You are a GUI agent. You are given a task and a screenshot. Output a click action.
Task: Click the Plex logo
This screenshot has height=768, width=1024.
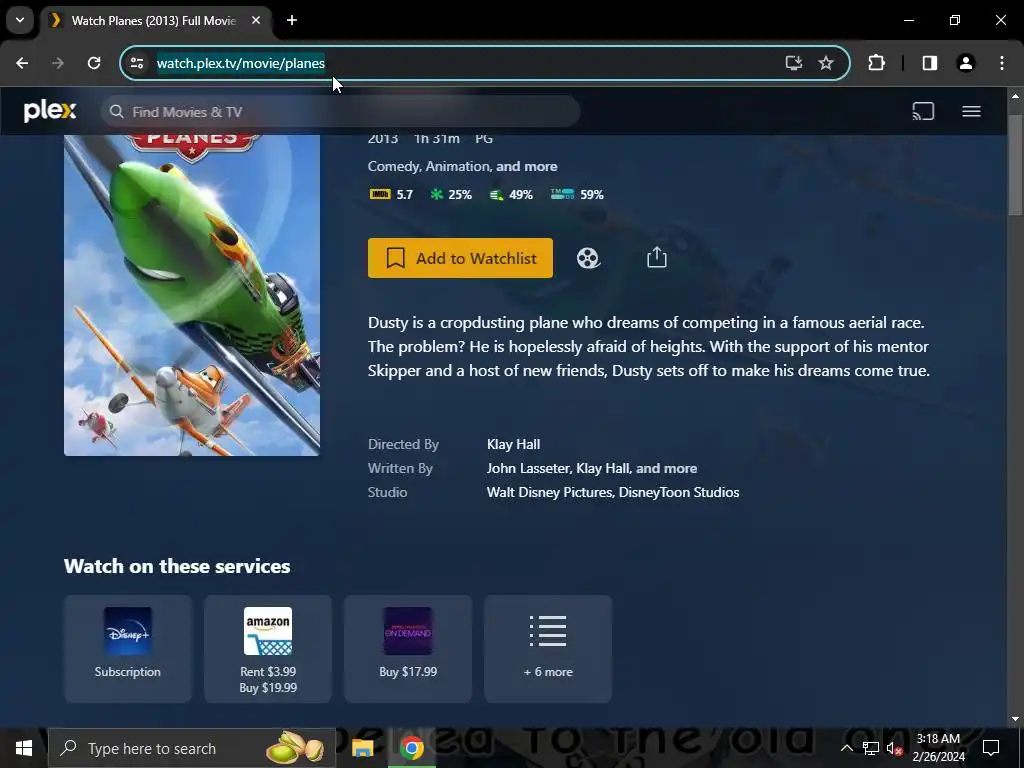(50, 111)
